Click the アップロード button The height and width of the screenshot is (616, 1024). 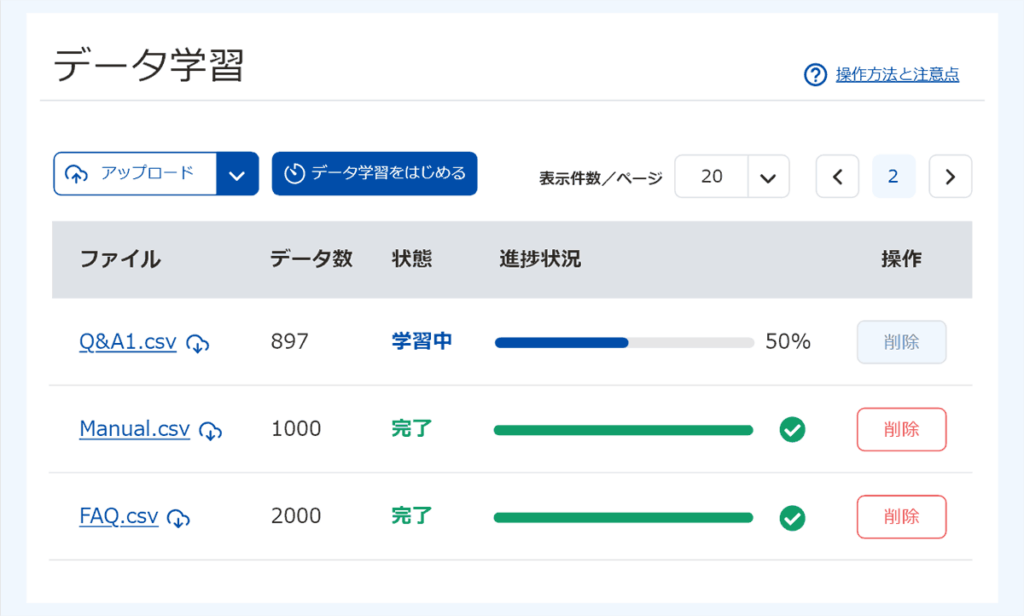[x=135, y=174]
